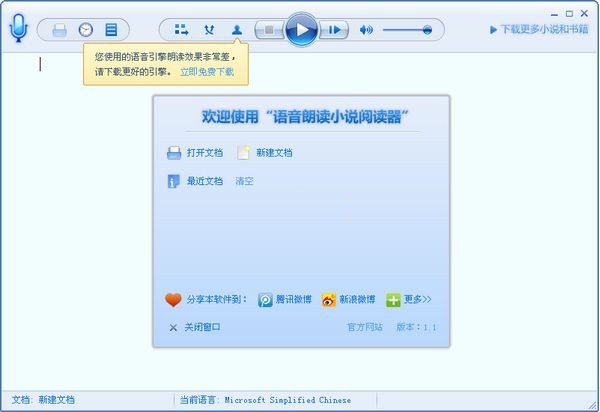Viewport: 600px width, 412px height.
Task: Share to 腾讯微博 text link
Action: [294, 299]
